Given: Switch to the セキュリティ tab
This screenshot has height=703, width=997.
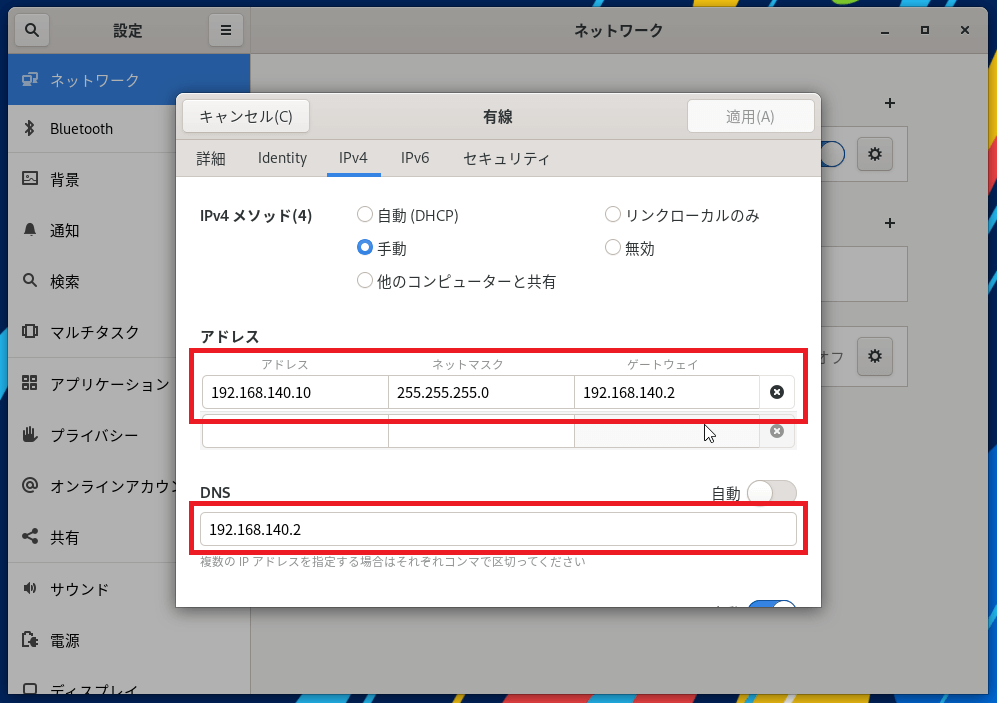Looking at the screenshot, I should [x=506, y=158].
